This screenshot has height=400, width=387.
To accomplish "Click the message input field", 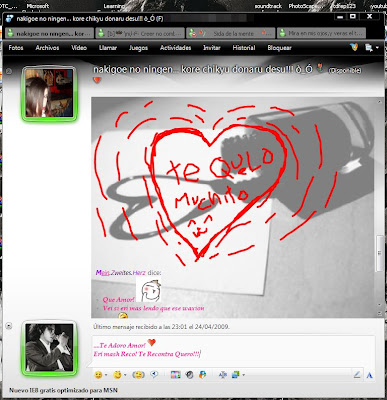I will tap(233, 351).
